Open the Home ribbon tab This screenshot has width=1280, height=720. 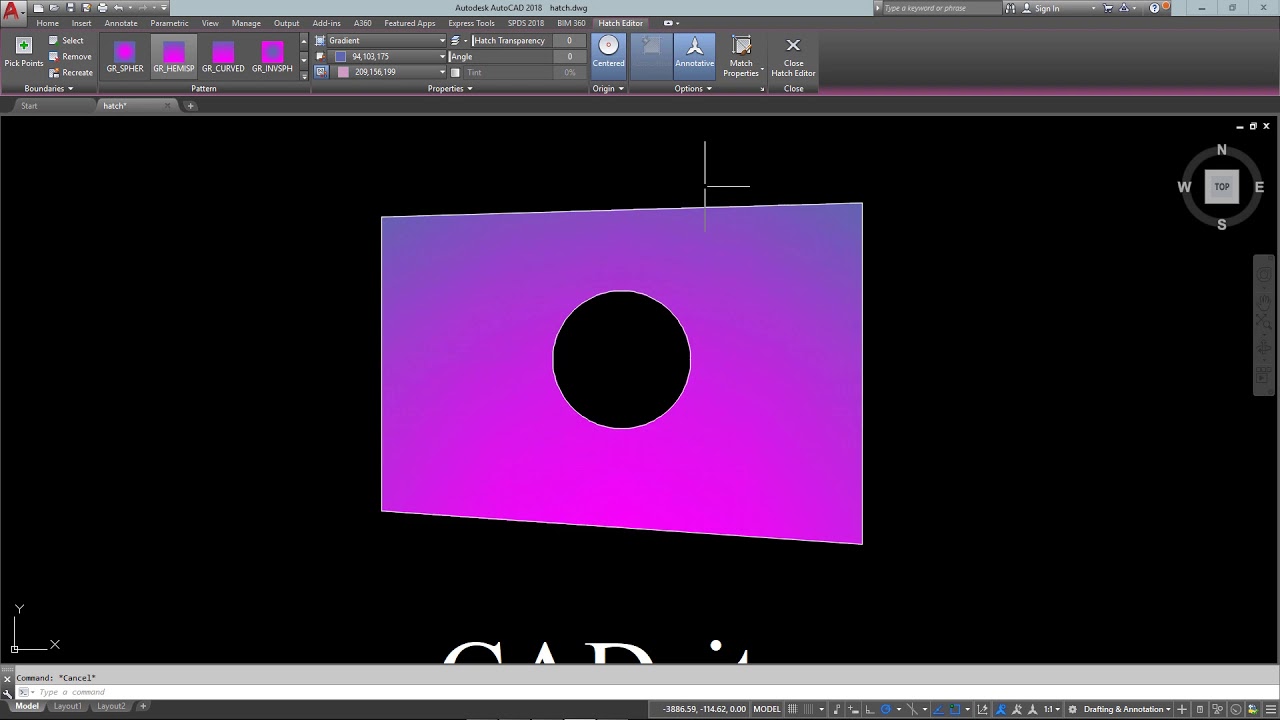pos(48,23)
